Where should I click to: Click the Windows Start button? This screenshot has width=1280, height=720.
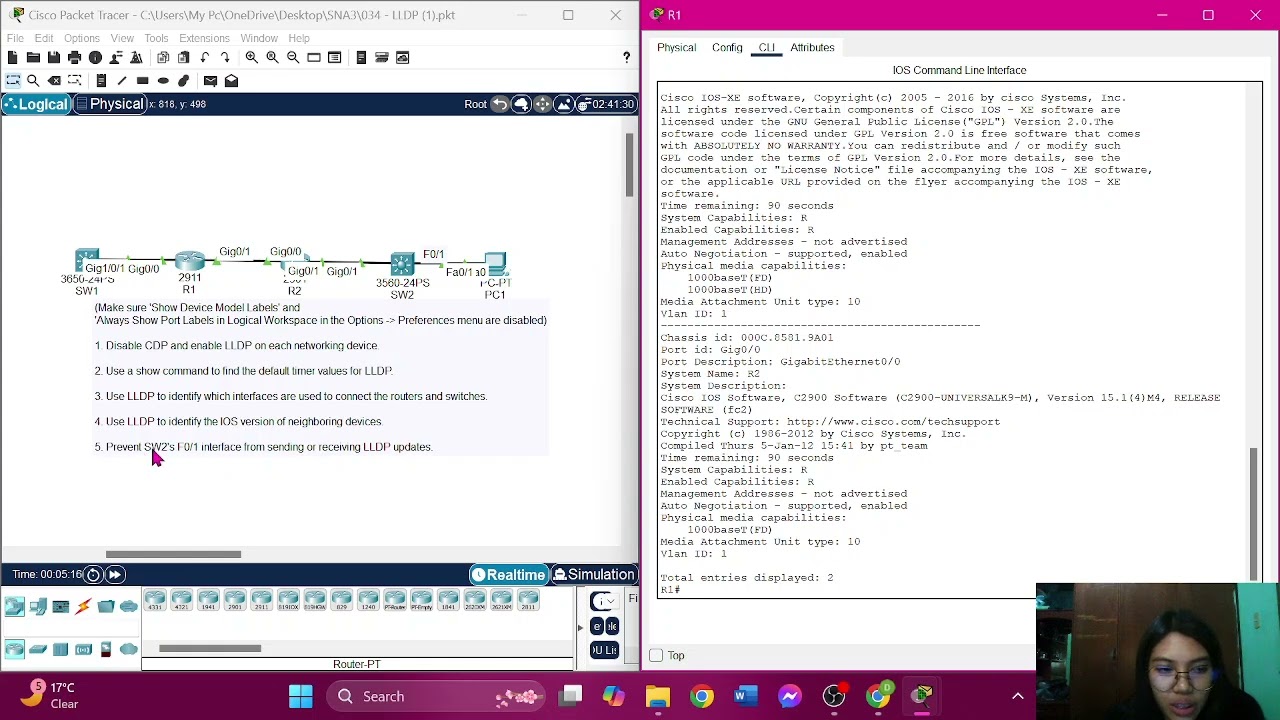pyautogui.click(x=300, y=696)
